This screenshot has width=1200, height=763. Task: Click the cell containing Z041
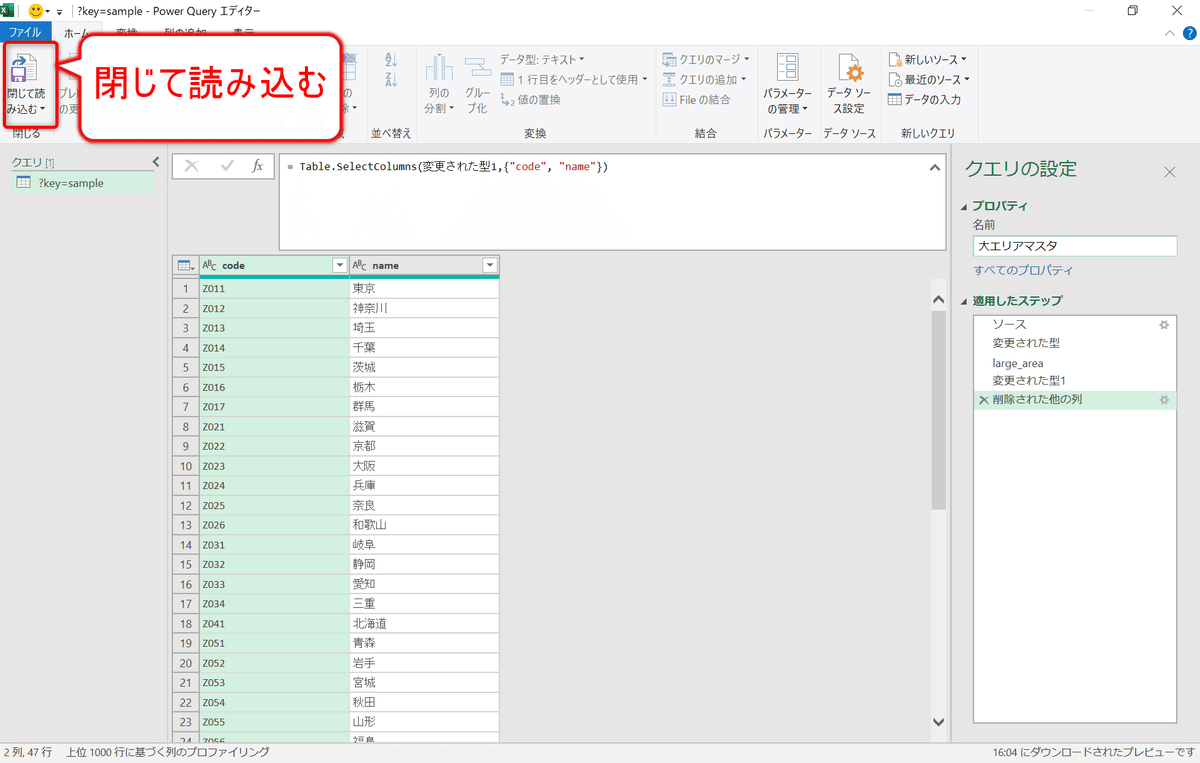[x=274, y=624]
